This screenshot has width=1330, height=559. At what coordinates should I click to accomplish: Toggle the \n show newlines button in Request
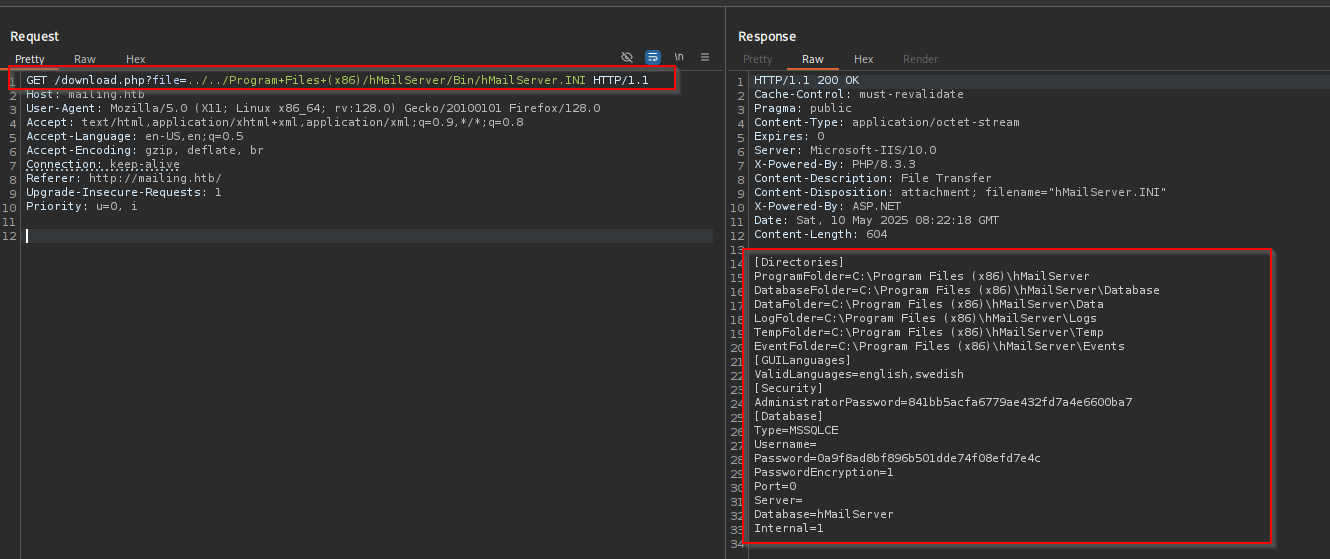(679, 57)
